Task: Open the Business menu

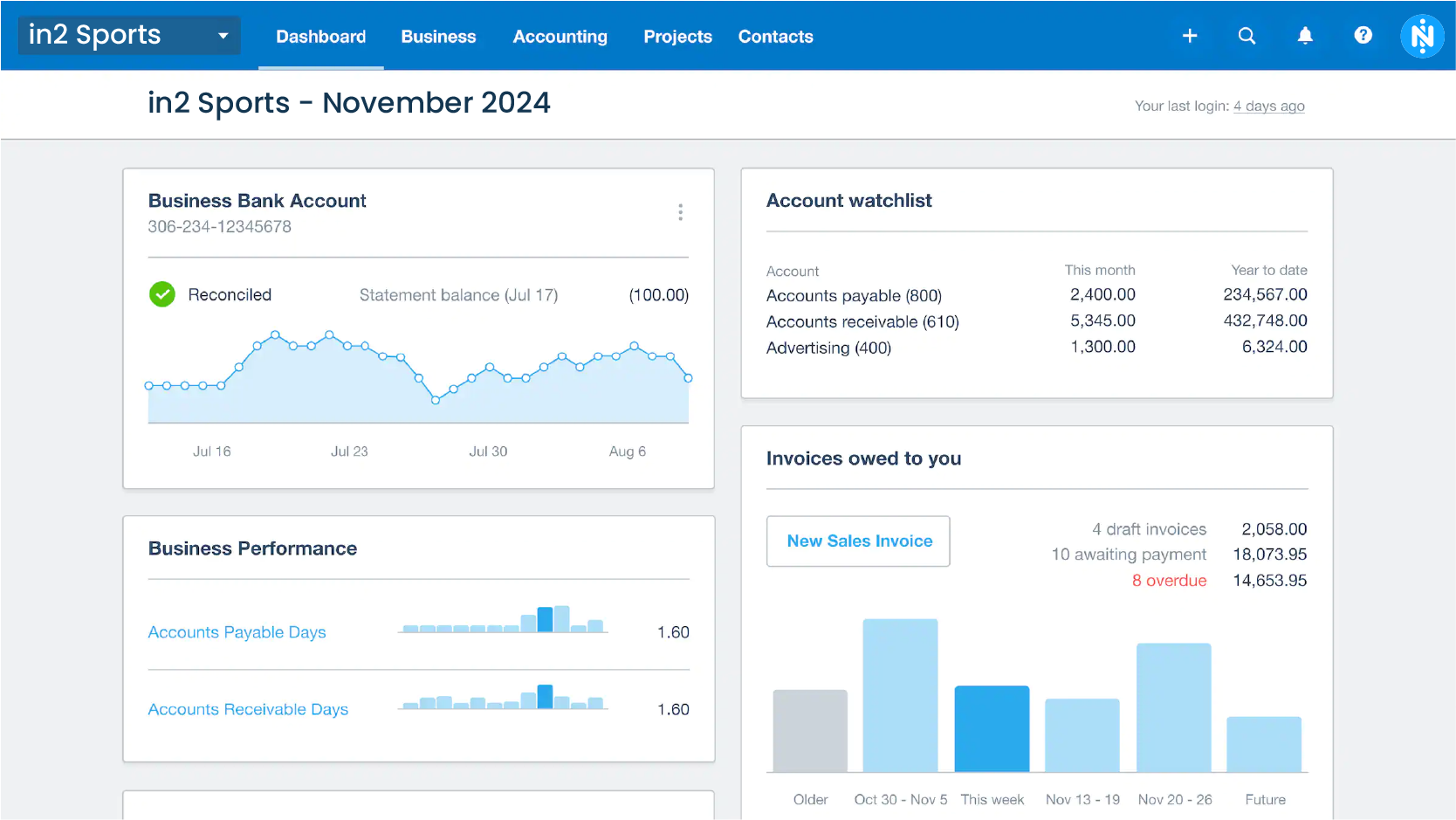Action: point(438,37)
